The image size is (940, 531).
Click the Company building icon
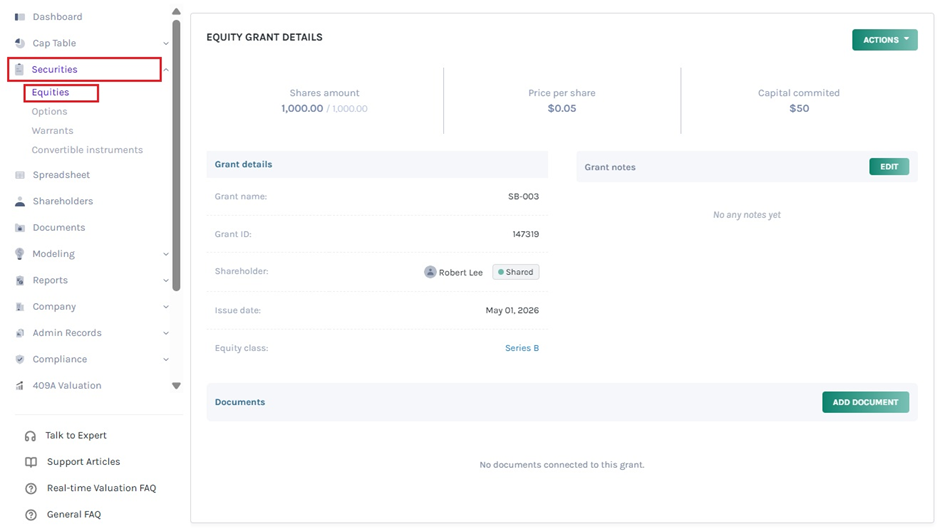pyautogui.click(x=20, y=307)
